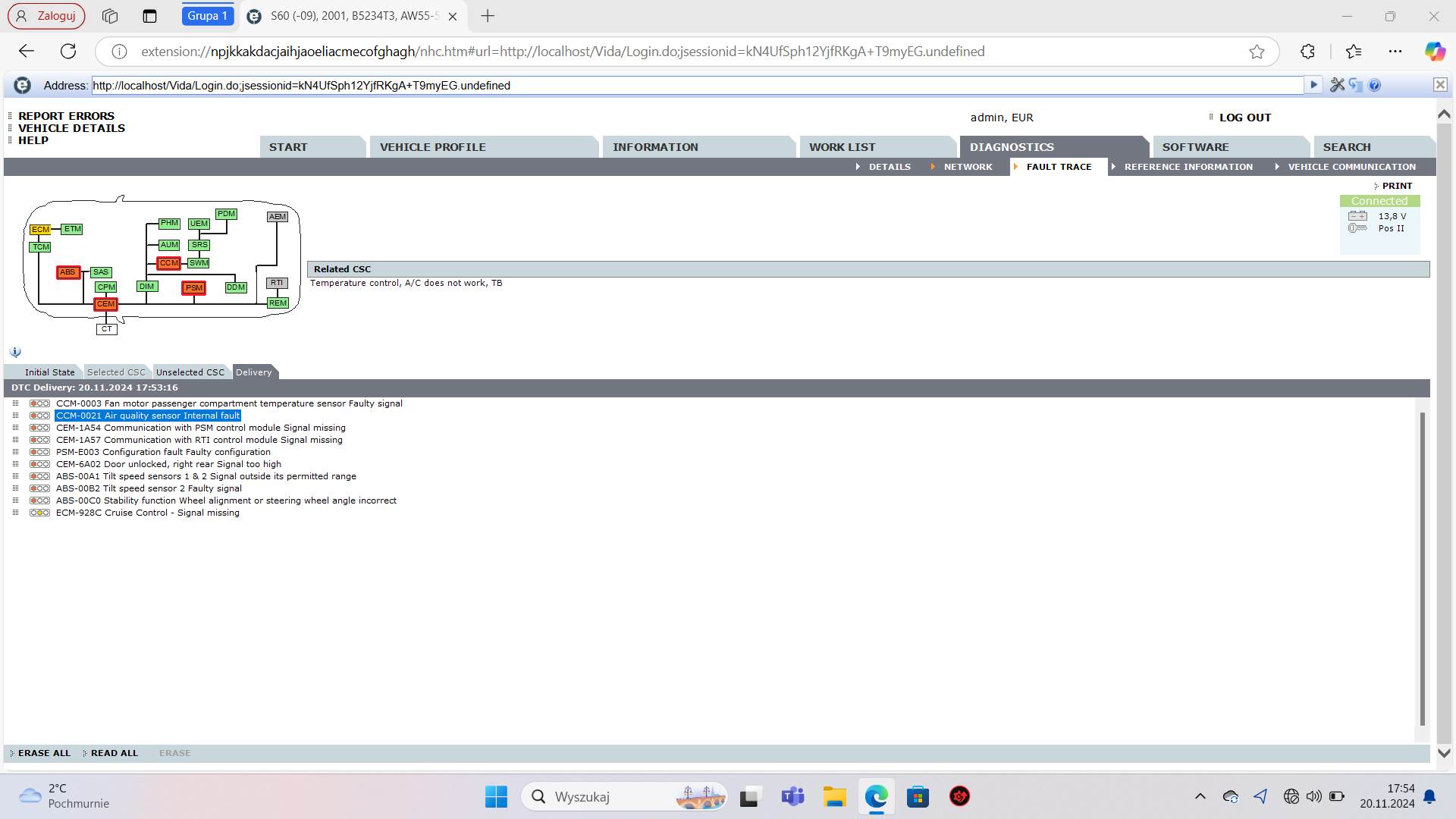This screenshot has width=1456, height=819.
Task: Click the blue help question mark icon
Action: (x=1375, y=85)
